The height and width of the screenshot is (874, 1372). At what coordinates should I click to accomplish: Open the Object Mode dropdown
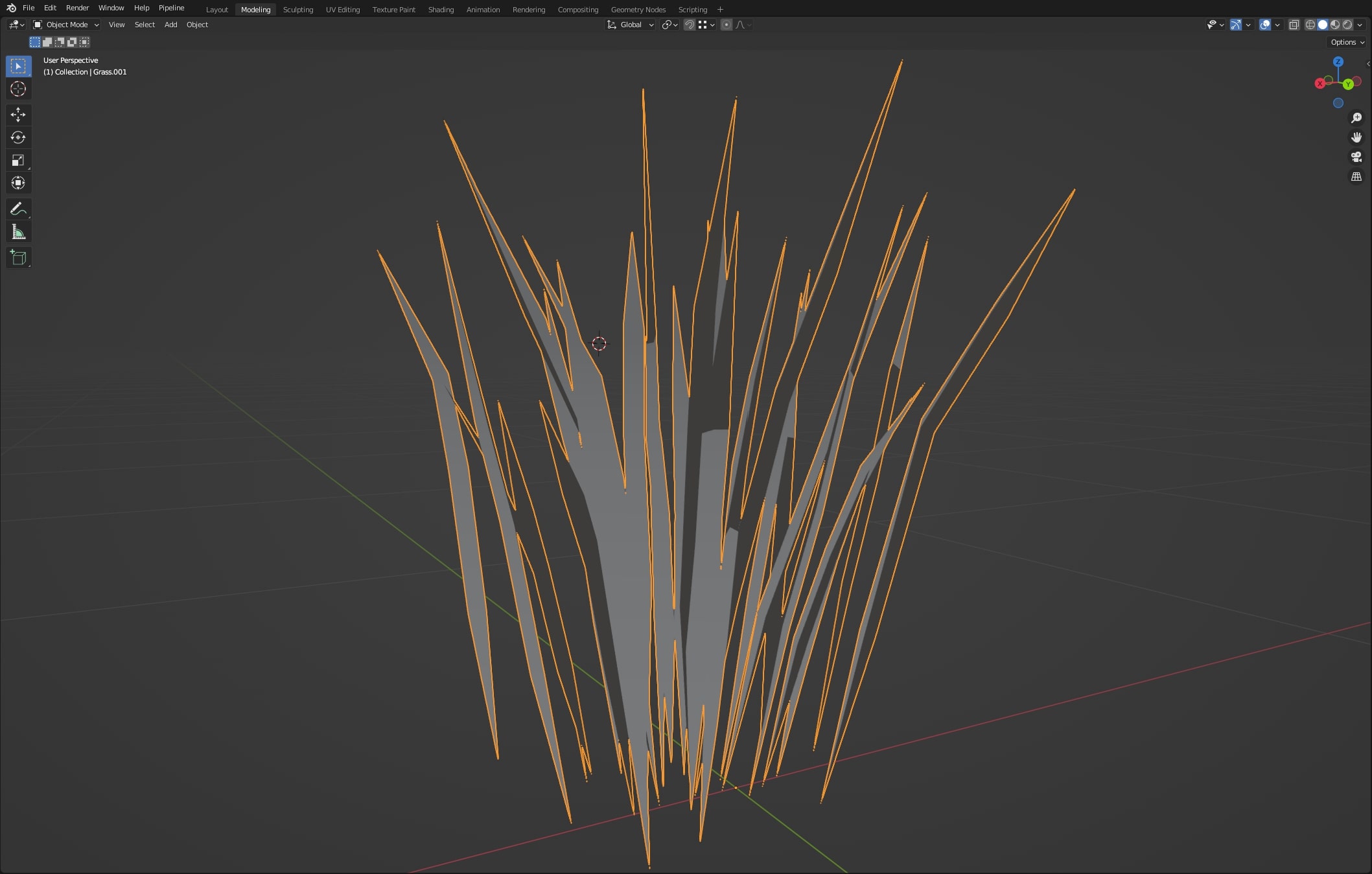click(x=66, y=25)
